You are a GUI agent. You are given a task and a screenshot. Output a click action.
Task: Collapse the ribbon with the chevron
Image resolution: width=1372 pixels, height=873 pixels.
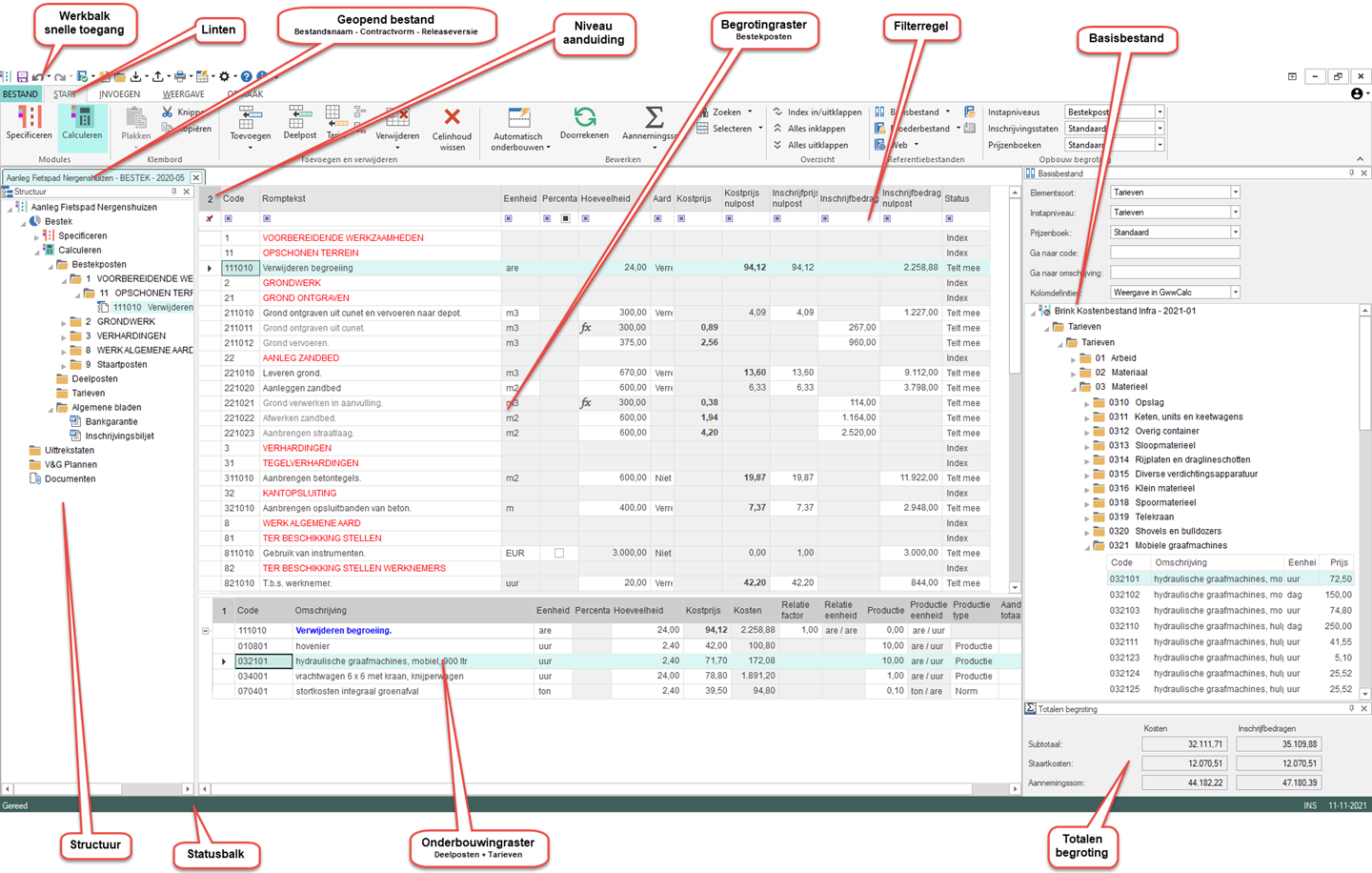(1360, 159)
